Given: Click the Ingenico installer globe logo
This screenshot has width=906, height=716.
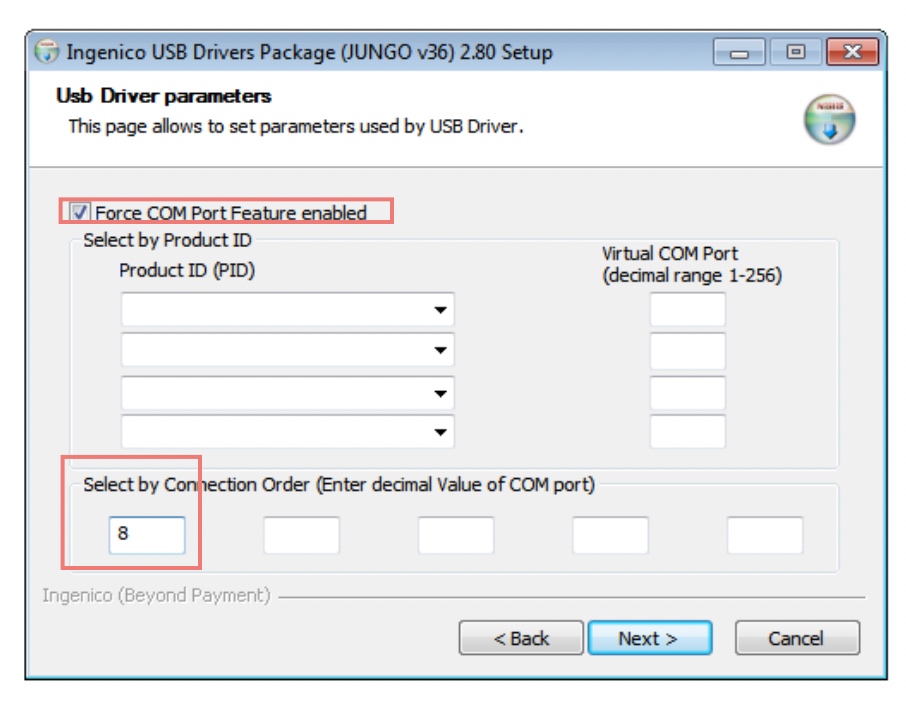Looking at the screenshot, I should click(x=829, y=119).
